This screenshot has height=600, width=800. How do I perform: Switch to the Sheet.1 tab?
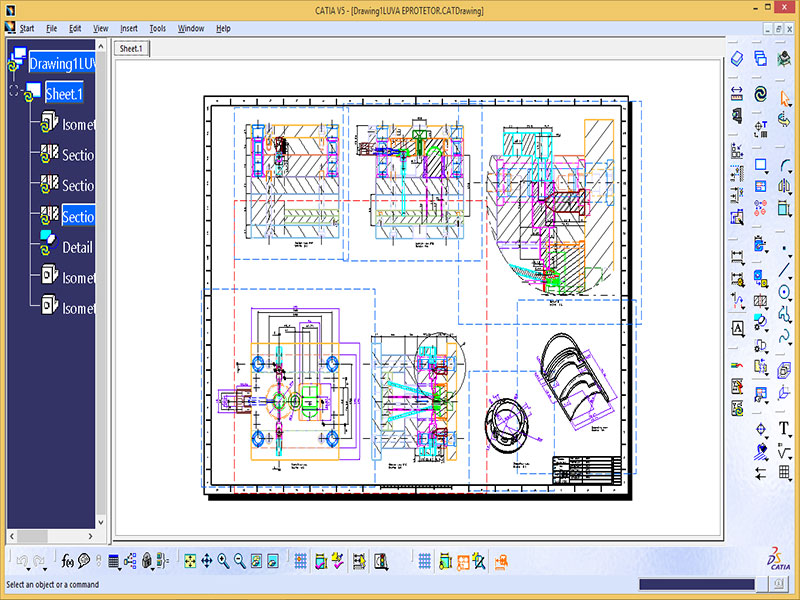pos(130,48)
